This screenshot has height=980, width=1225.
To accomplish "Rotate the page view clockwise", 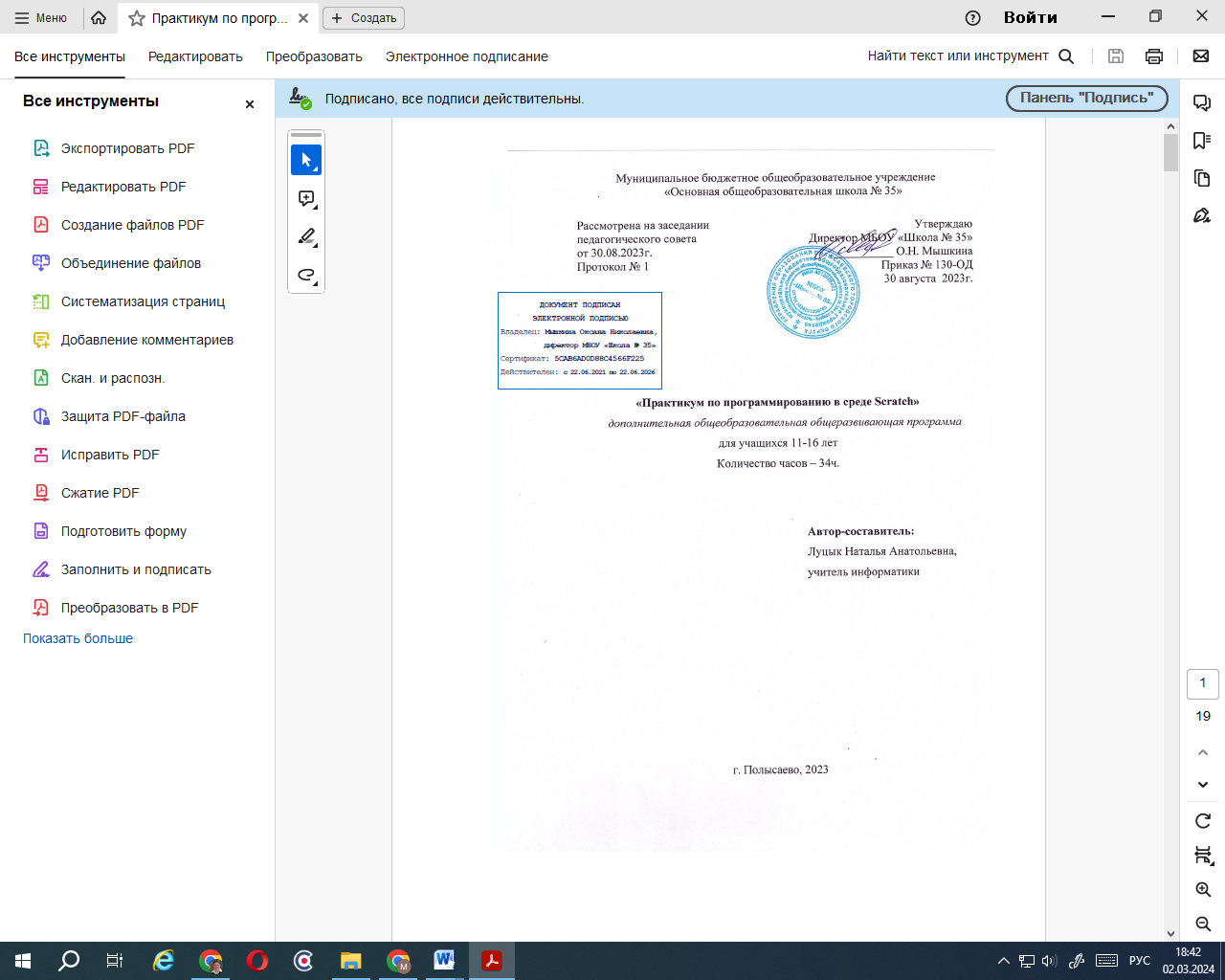I will click(1203, 821).
